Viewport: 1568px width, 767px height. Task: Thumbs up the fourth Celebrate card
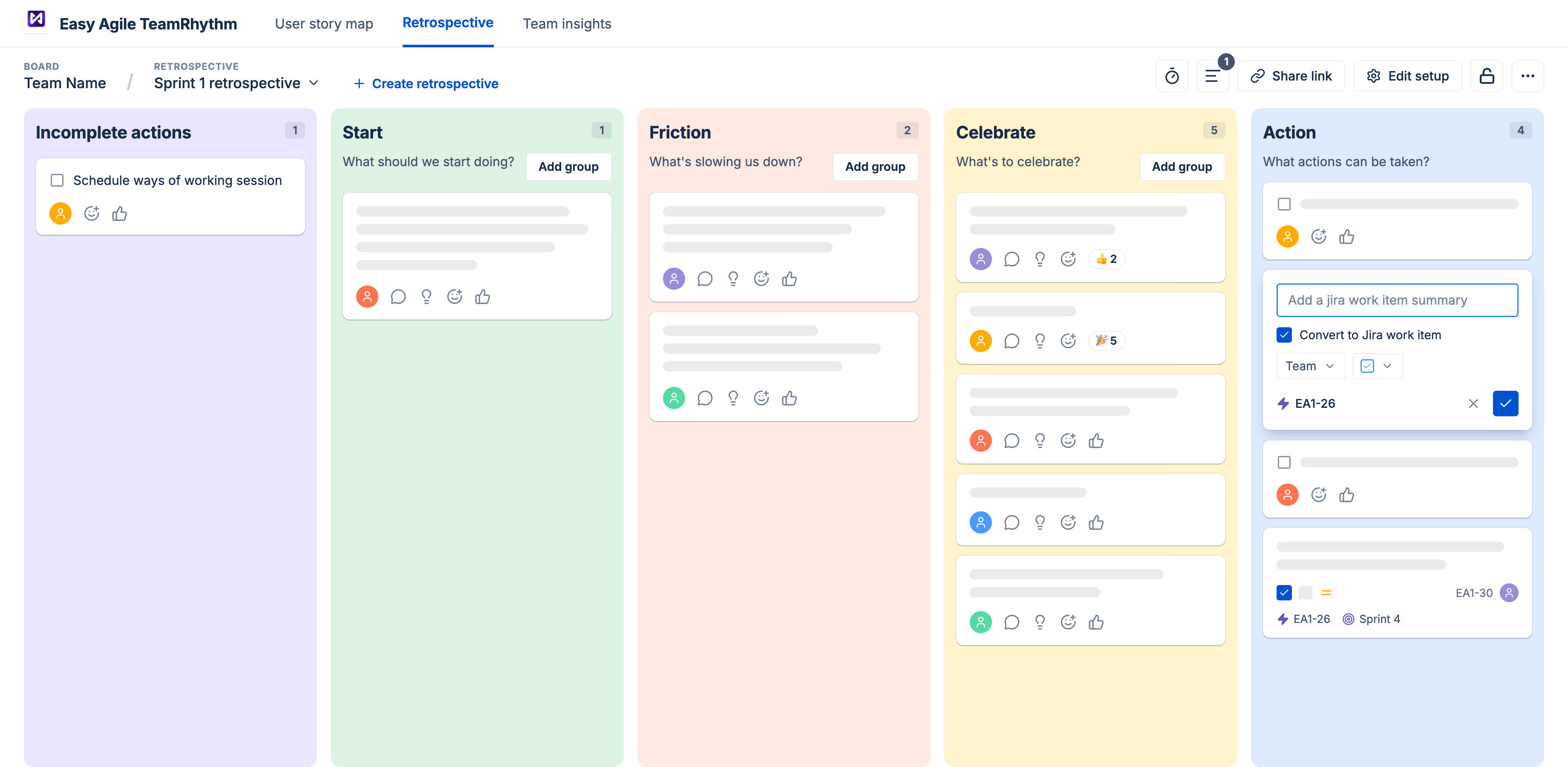1096,522
